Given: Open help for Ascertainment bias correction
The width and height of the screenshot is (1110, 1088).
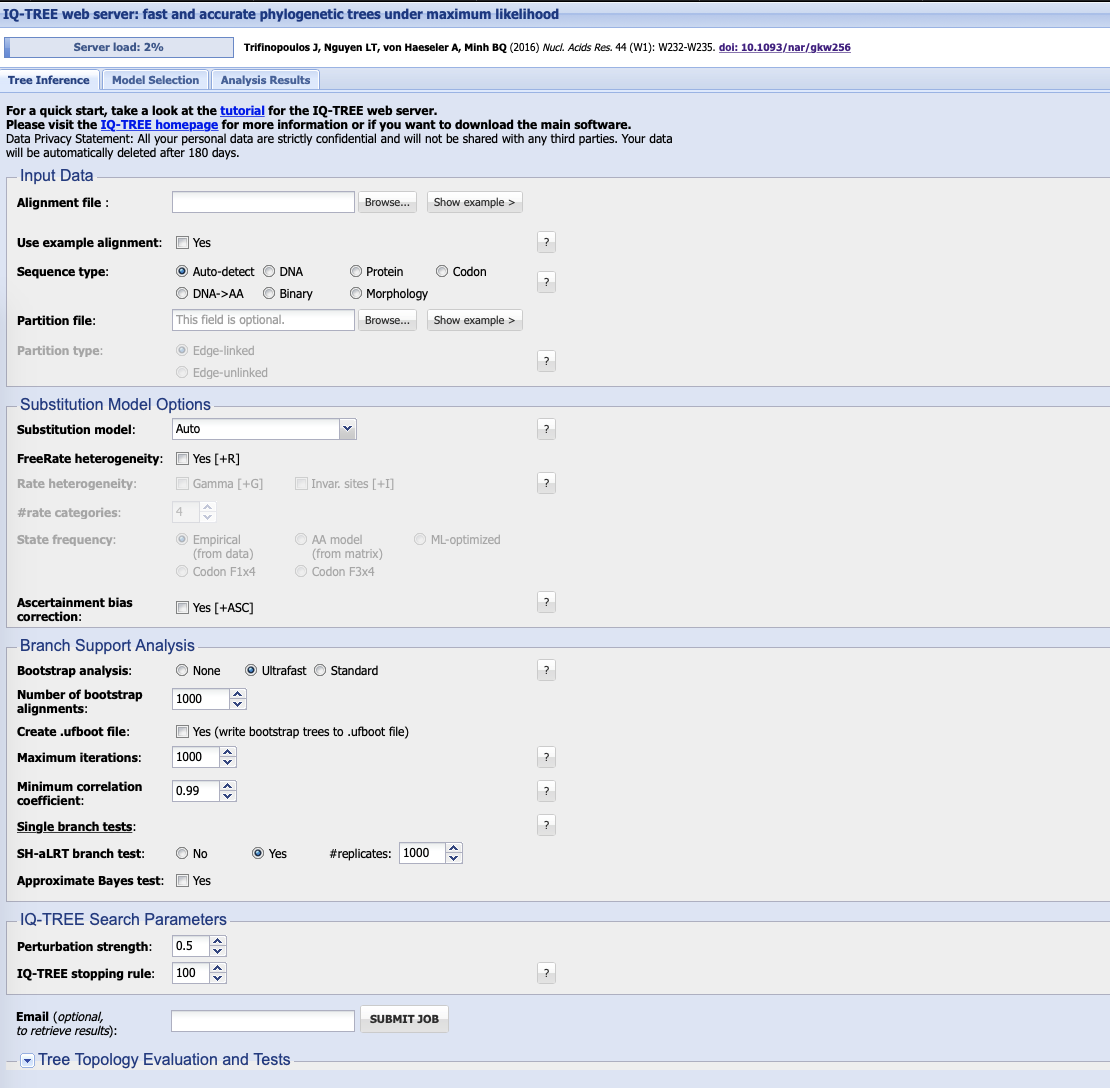Looking at the screenshot, I should pos(546,602).
